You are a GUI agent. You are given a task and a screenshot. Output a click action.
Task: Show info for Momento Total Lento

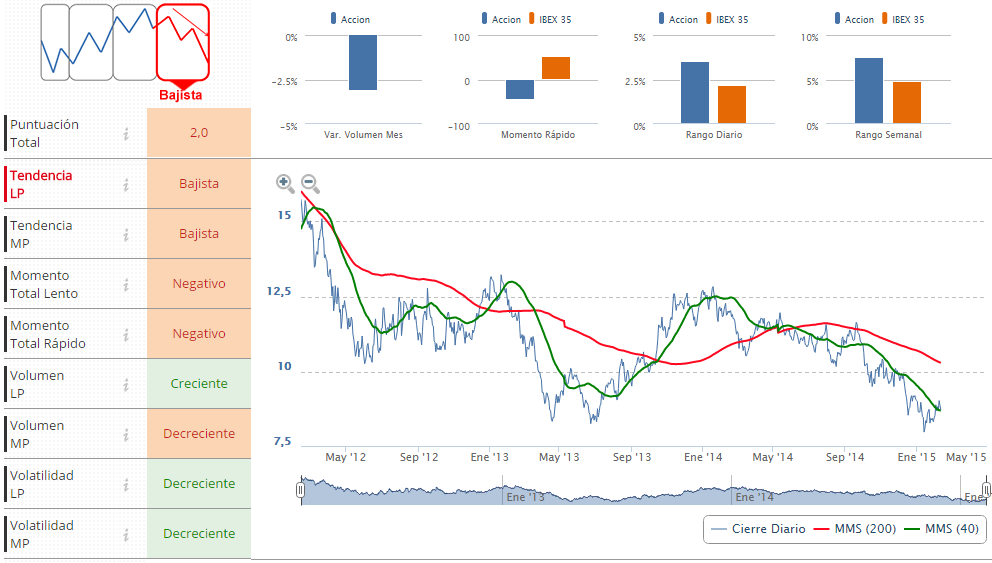[x=126, y=284]
